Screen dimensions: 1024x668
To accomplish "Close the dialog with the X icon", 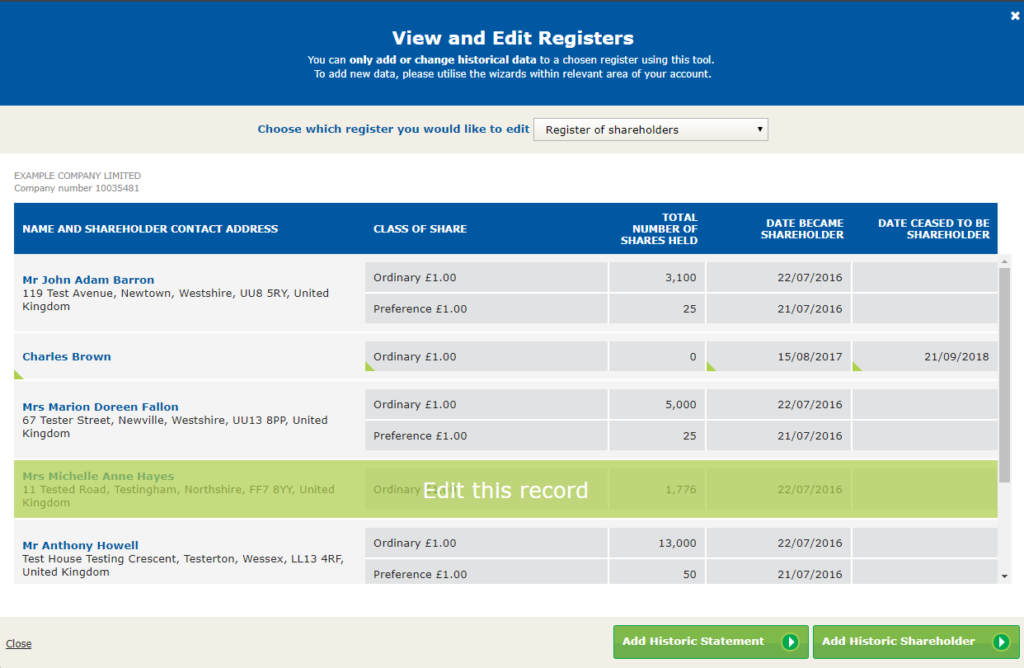I will (x=1015, y=15).
